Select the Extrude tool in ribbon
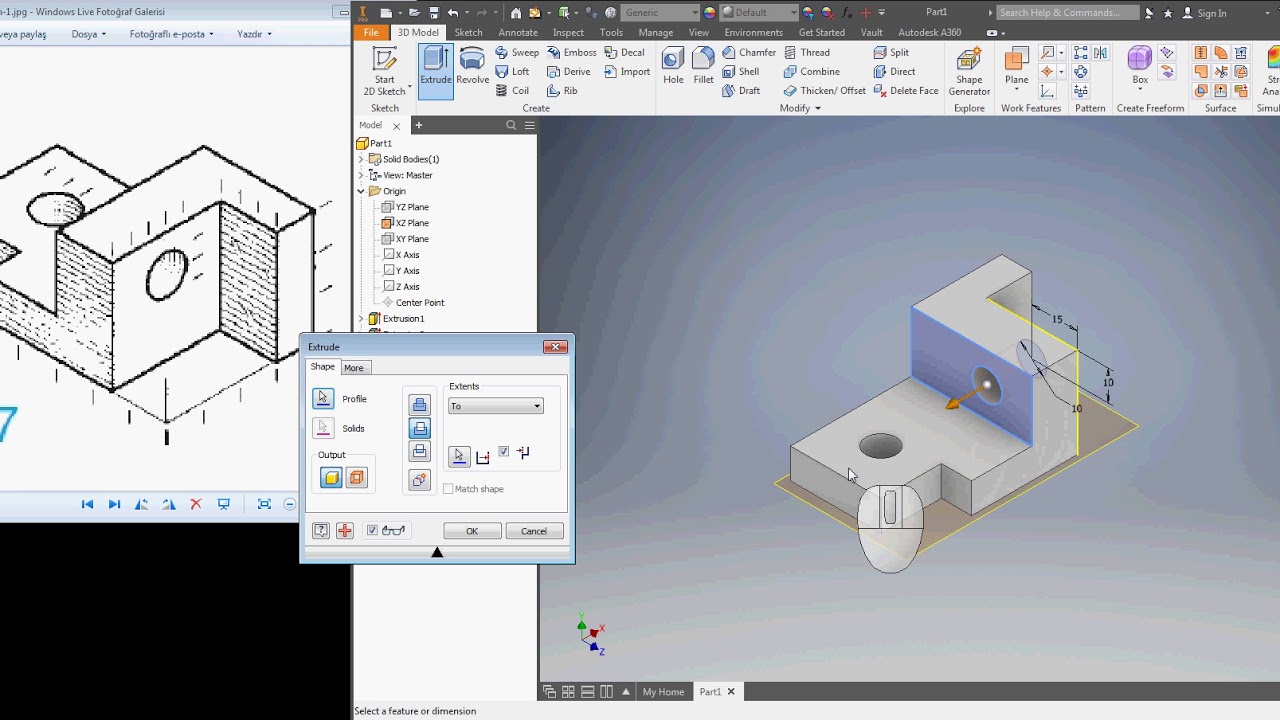 click(x=436, y=70)
